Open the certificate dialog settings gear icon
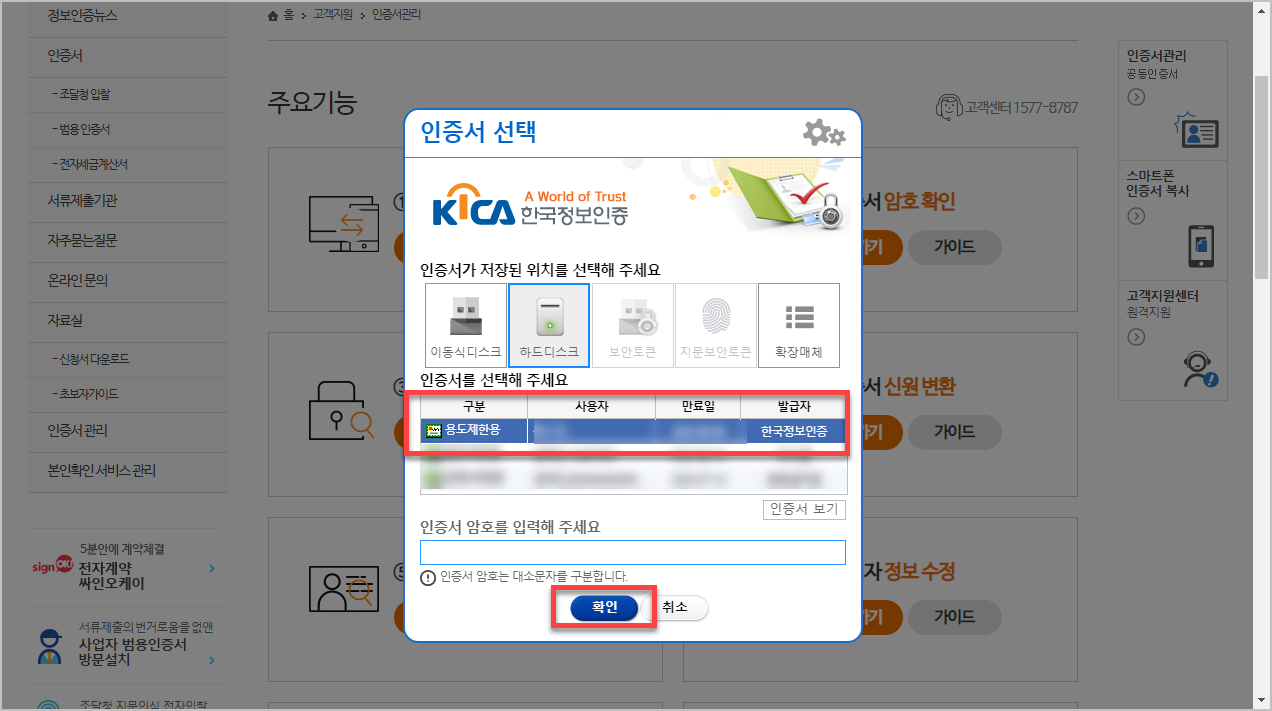1272x711 pixels. (x=824, y=132)
